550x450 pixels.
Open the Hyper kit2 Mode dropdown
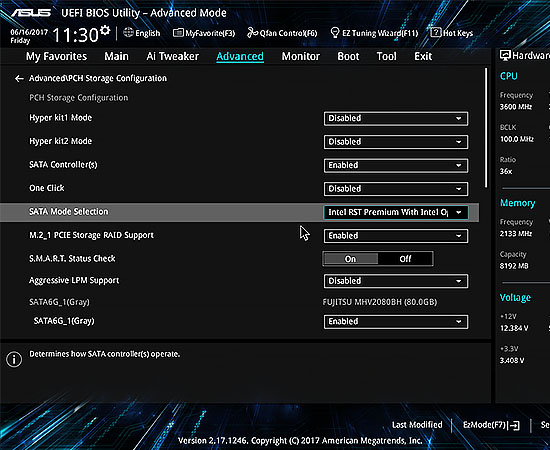(396, 142)
